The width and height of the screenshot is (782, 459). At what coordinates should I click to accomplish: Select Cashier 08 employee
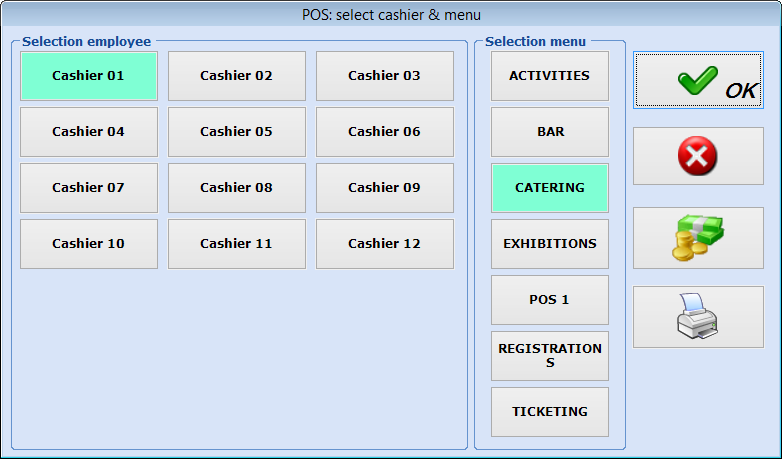coord(237,188)
